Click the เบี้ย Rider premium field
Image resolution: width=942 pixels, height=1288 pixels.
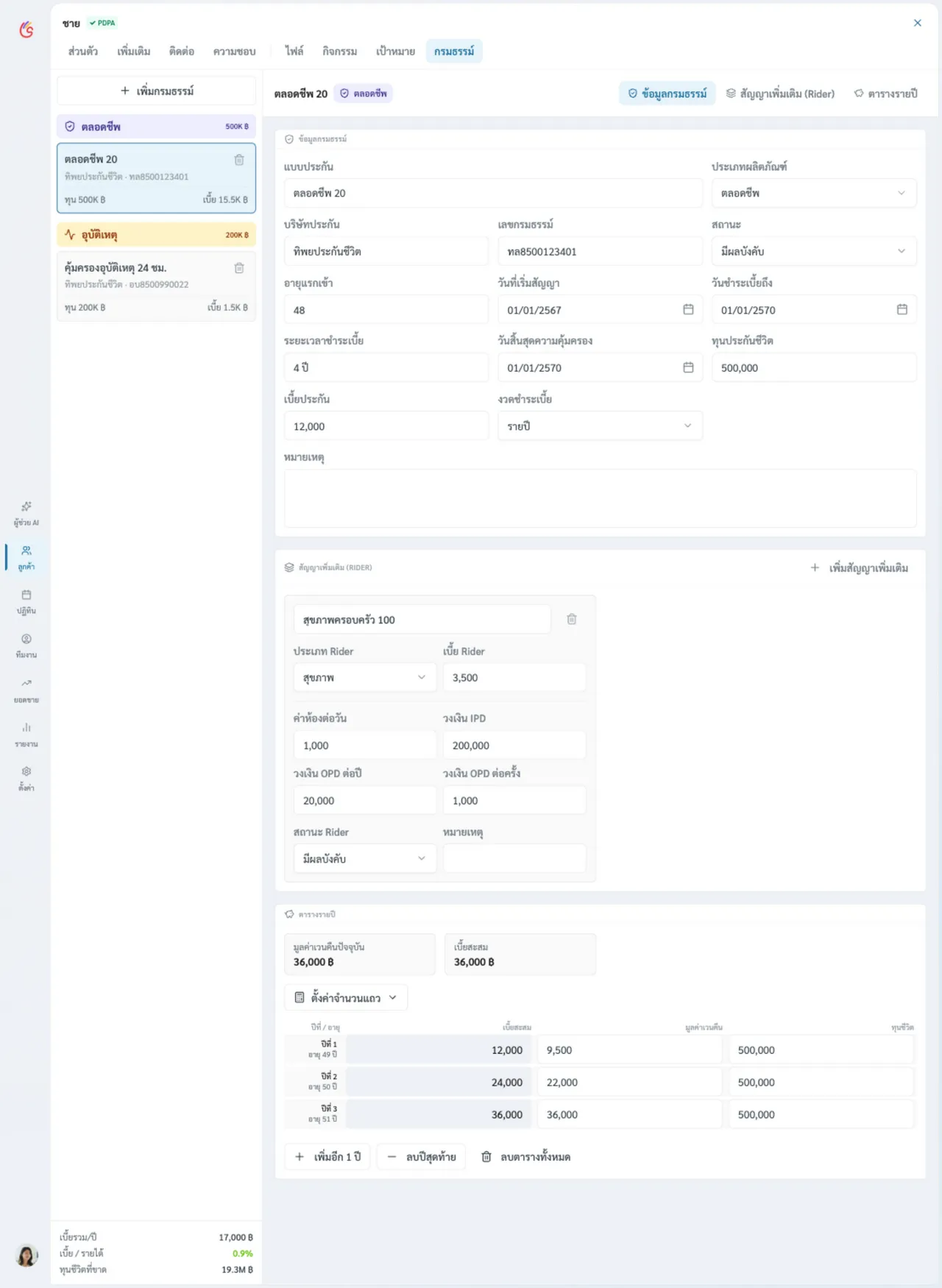514,677
